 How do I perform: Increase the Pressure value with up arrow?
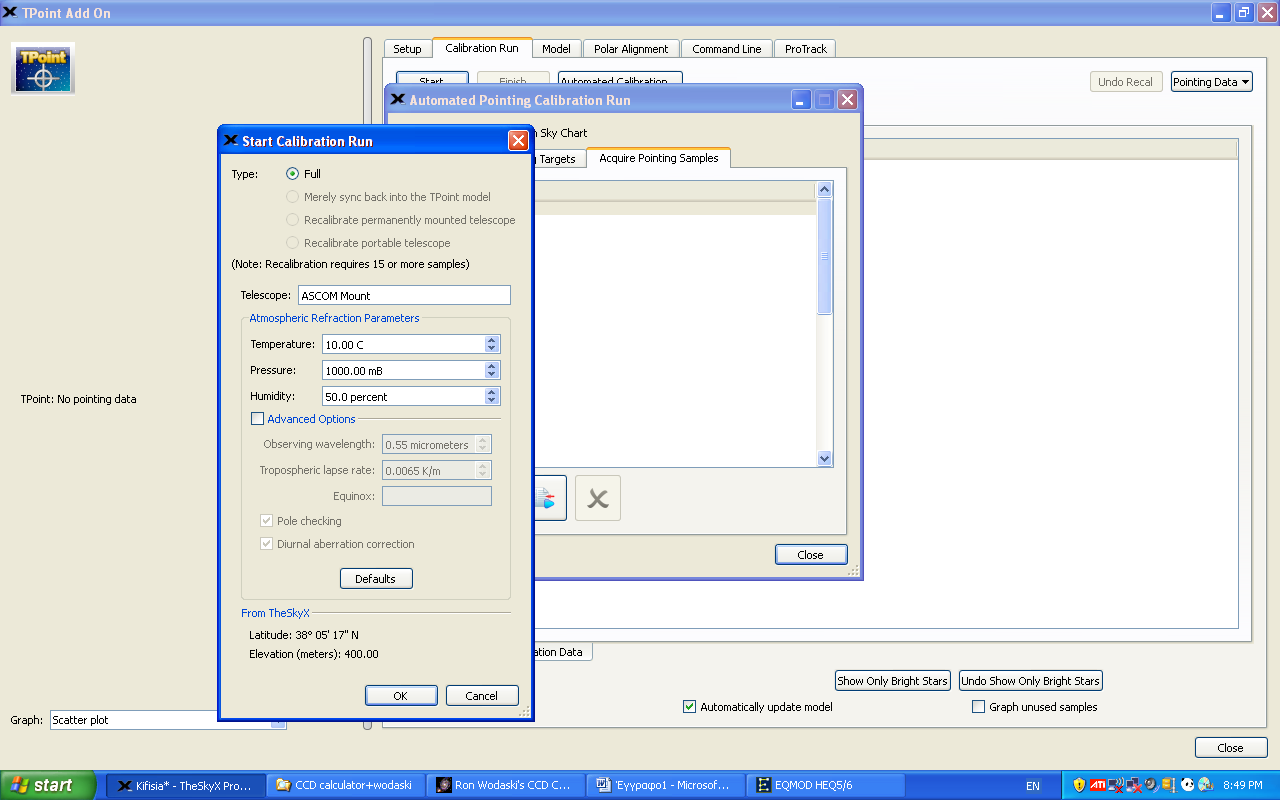pos(491,366)
